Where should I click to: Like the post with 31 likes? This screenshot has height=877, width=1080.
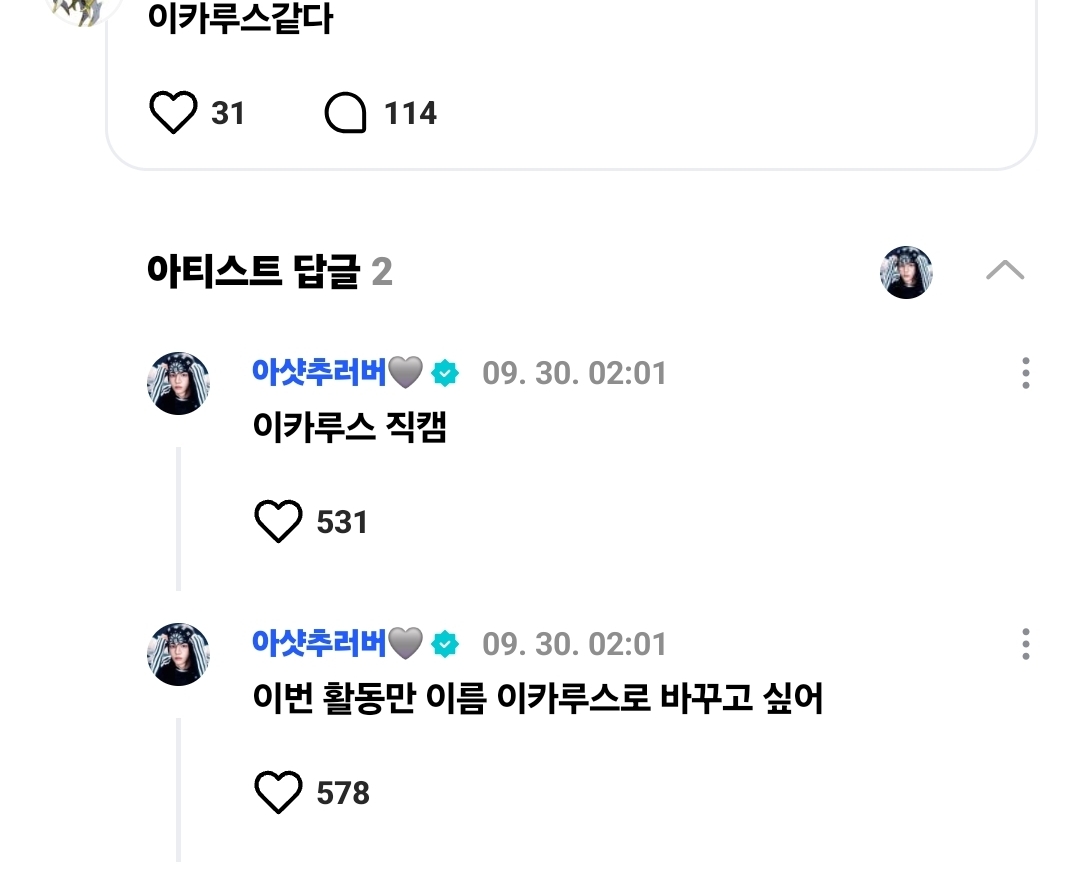[x=173, y=112]
